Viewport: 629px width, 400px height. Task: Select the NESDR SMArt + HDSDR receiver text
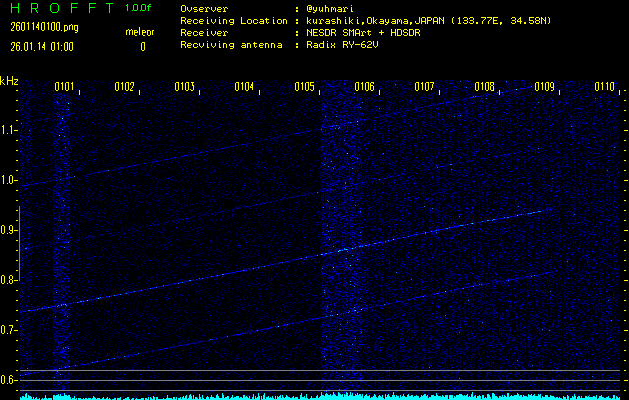(x=366, y=32)
